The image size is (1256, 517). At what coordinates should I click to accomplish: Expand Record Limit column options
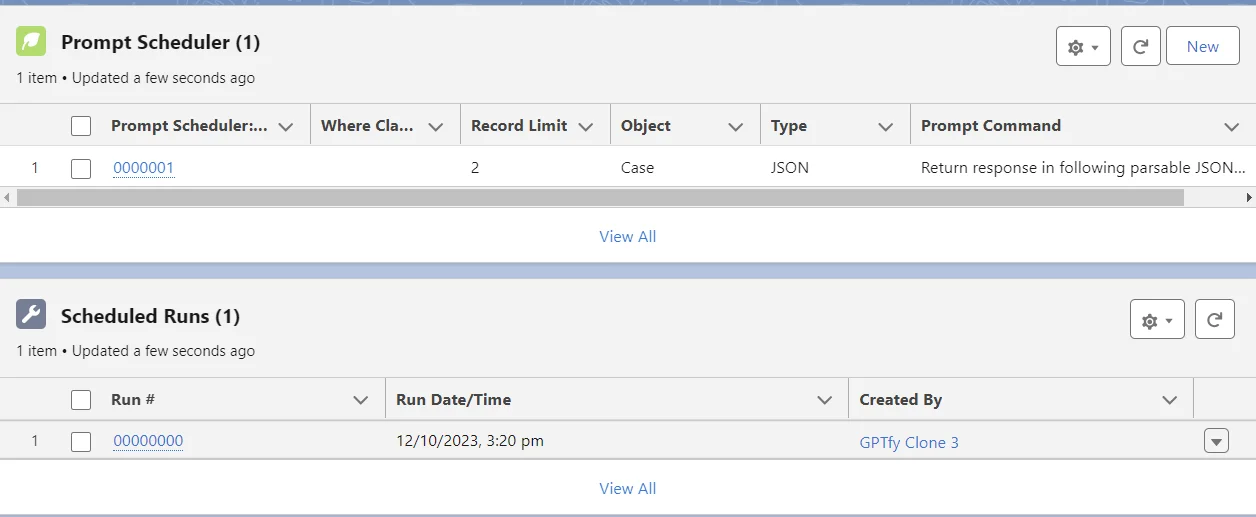(x=586, y=127)
